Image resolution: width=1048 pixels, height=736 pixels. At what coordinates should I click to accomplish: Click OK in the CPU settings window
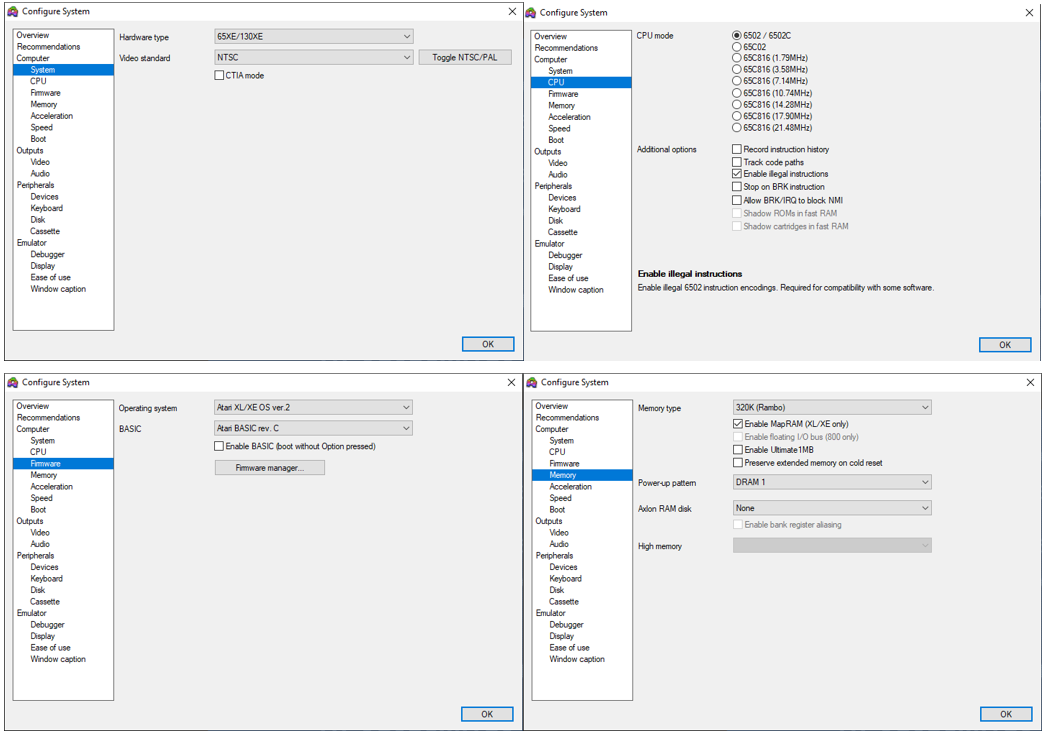pos(1005,345)
